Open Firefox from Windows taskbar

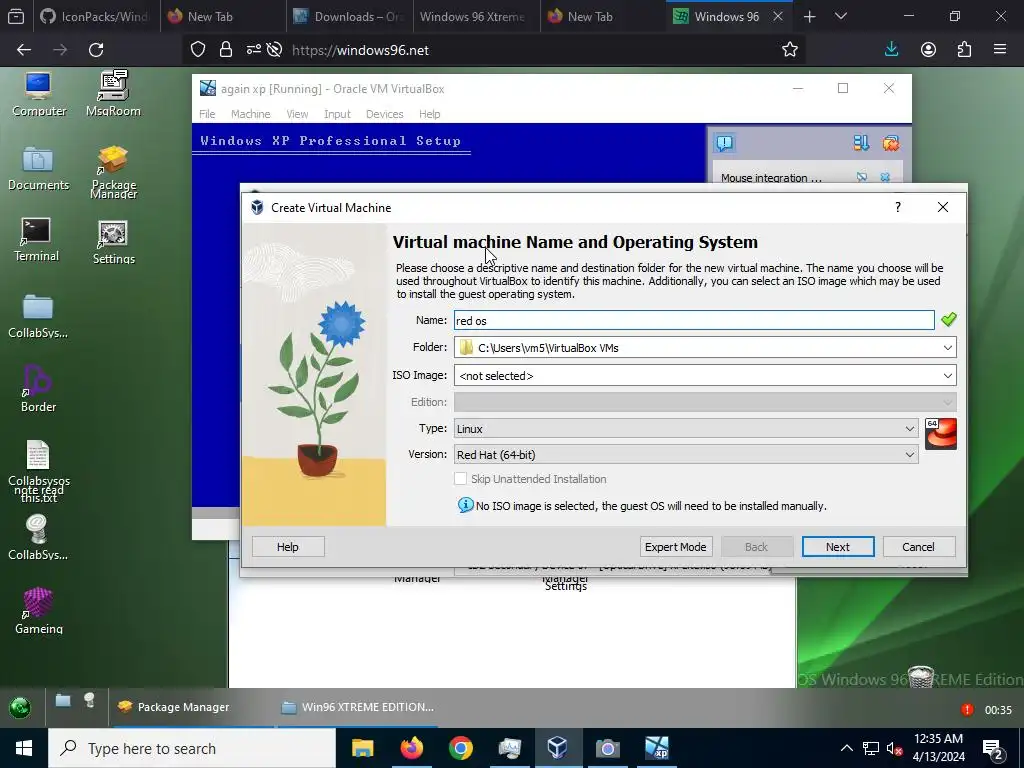tap(411, 748)
